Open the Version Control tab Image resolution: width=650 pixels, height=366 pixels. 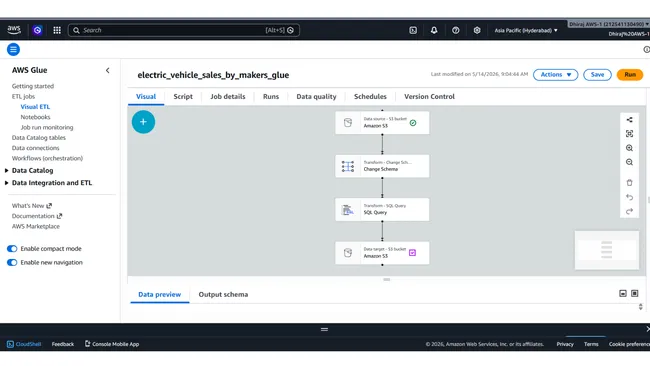[x=429, y=97]
